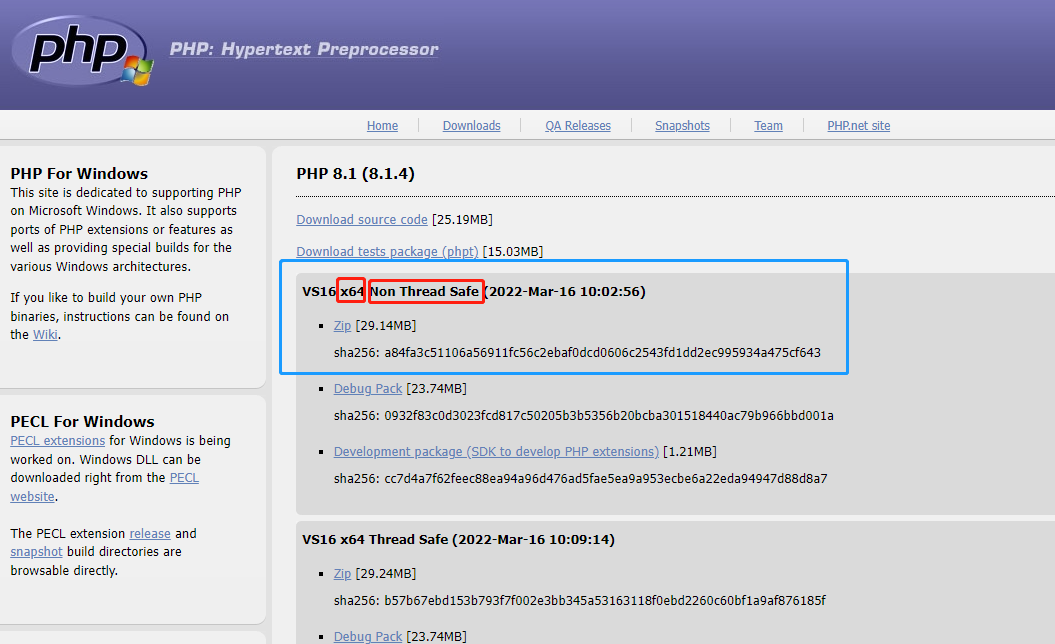Open the PECL snapshot build directory link
This screenshot has width=1055, height=644.
click(36, 552)
